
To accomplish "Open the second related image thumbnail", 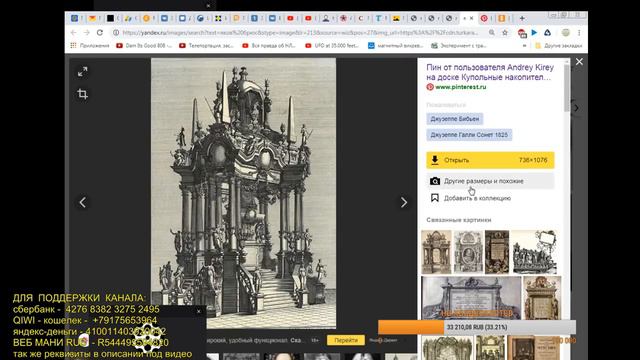I will 468,252.
